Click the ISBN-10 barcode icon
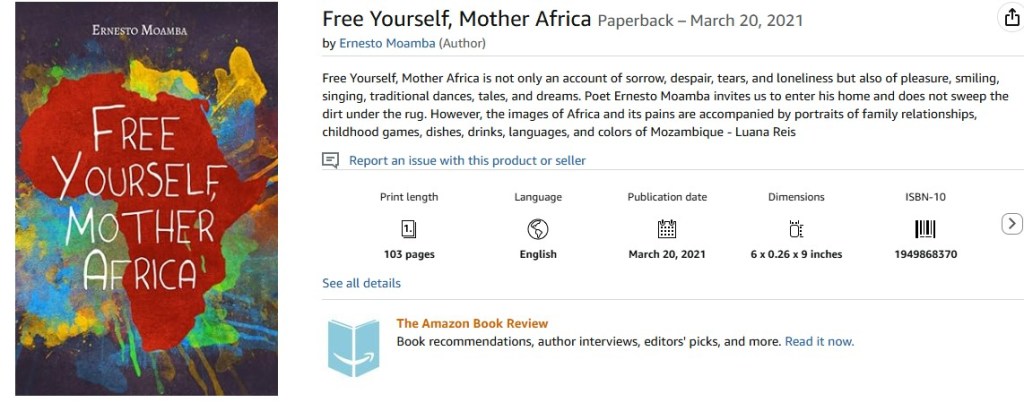Image resolution: width=1024 pixels, height=411 pixels. (x=925, y=228)
